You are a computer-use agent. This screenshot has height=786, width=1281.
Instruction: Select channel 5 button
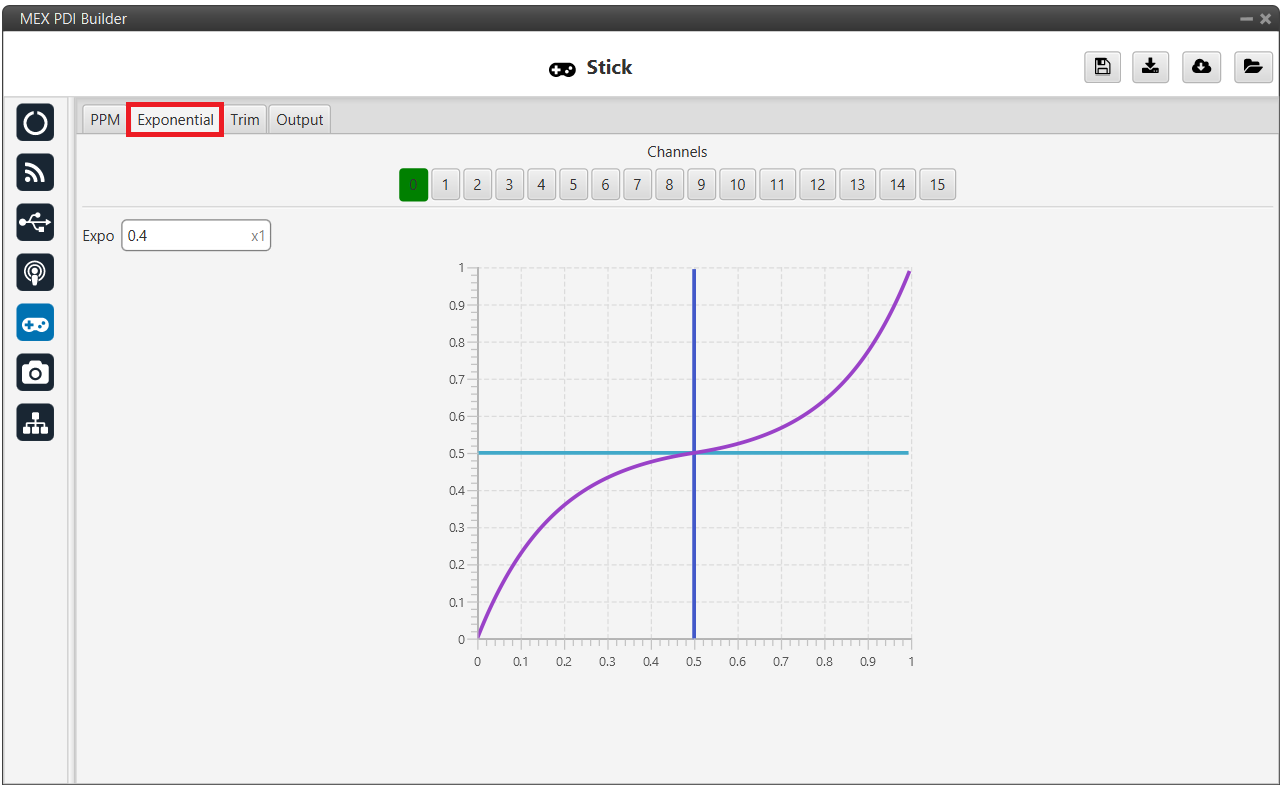coord(573,185)
